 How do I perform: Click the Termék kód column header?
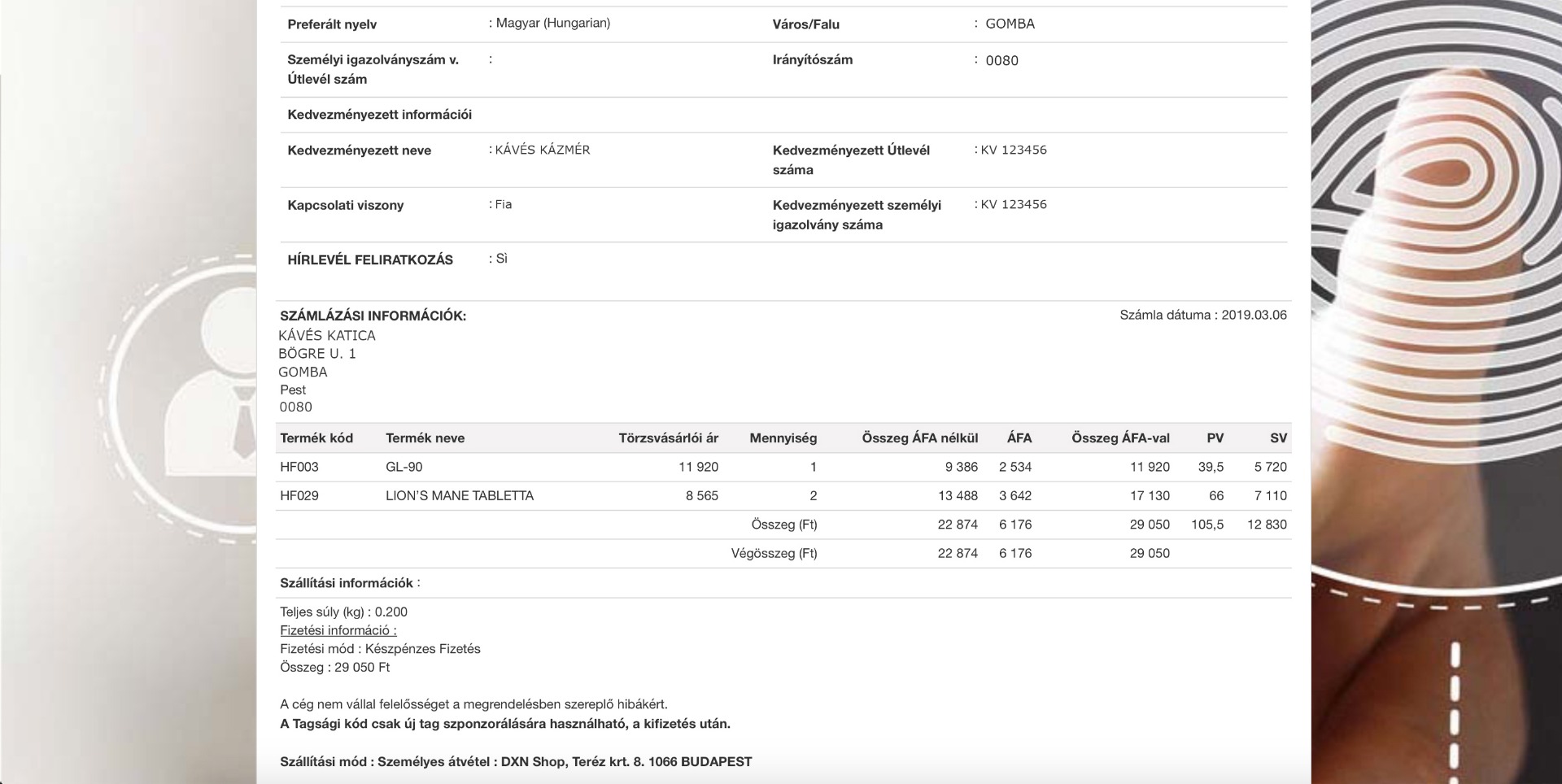[x=316, y=438]
